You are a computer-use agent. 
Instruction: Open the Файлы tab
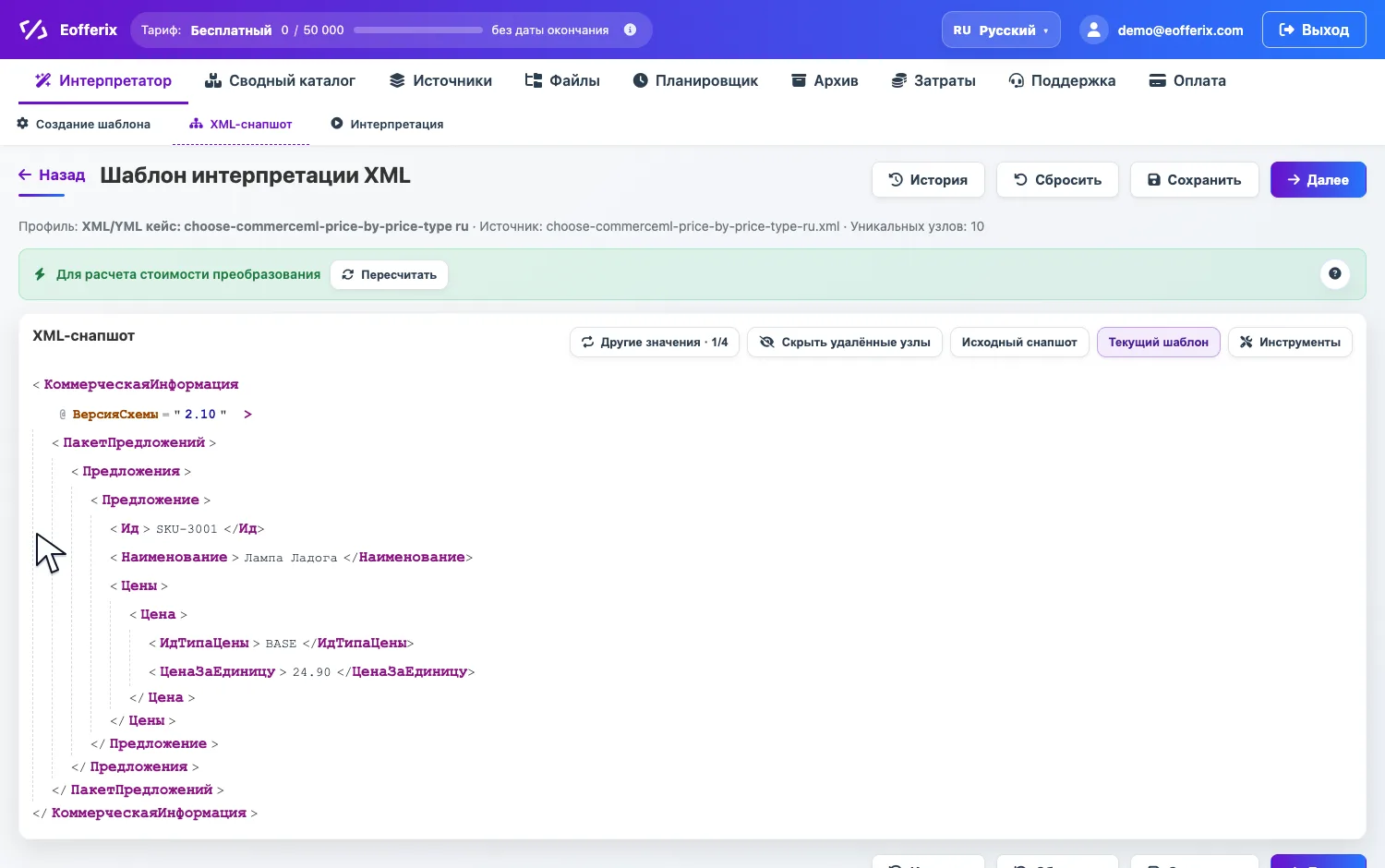(x=562, y=80)
